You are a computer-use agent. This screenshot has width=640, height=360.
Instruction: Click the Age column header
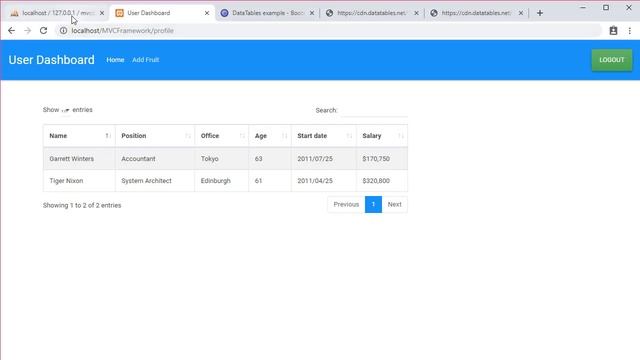(x=270, y=136)
